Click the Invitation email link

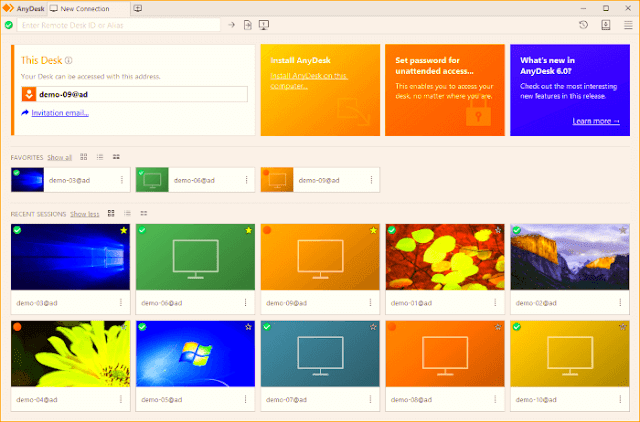pyautogui.click(x=60, y=113)
